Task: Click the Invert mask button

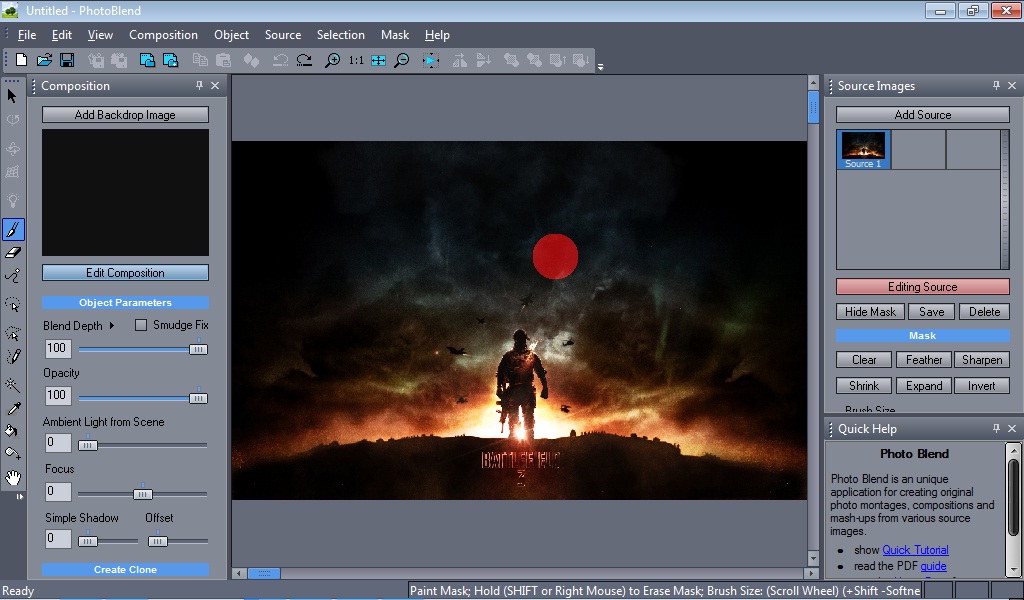Action: click(x=982, y=386)
